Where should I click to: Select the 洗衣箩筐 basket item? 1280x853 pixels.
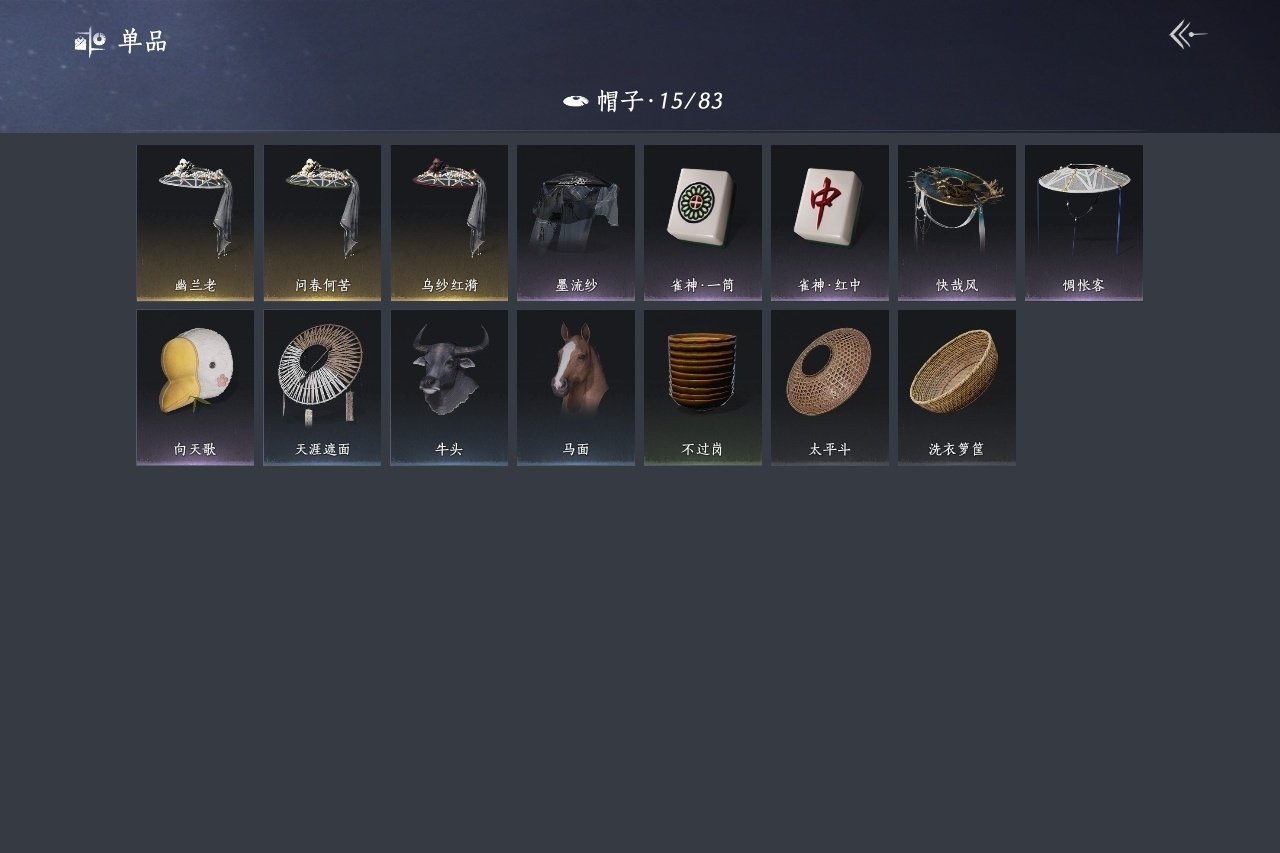click(x=957, y=387)
